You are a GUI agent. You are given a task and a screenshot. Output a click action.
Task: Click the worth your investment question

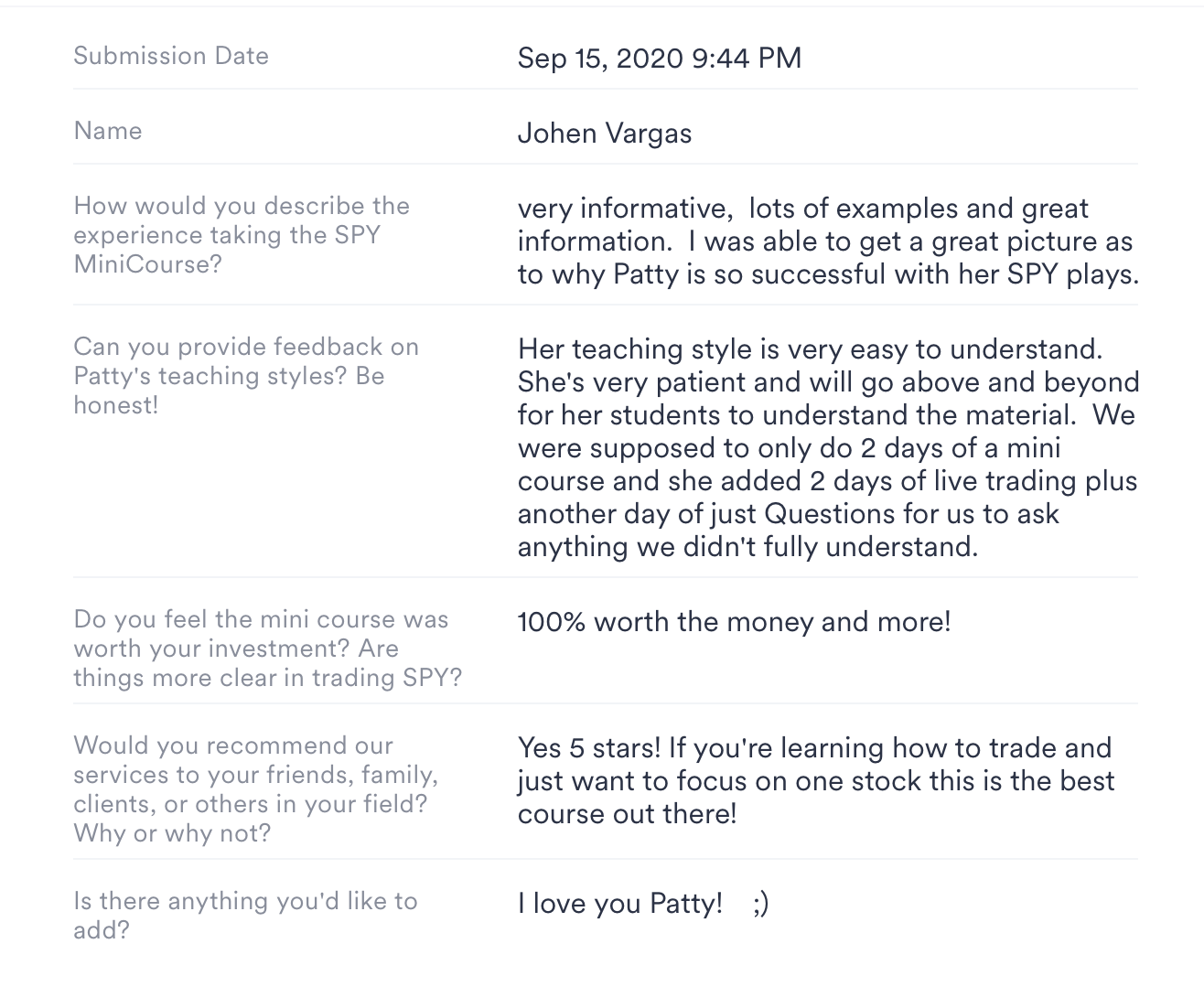tap(267, 649)
